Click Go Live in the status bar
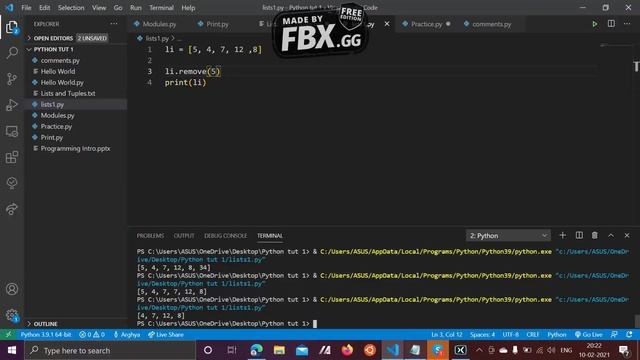Viewport: 640px width, 360px height. pos(588,335)
